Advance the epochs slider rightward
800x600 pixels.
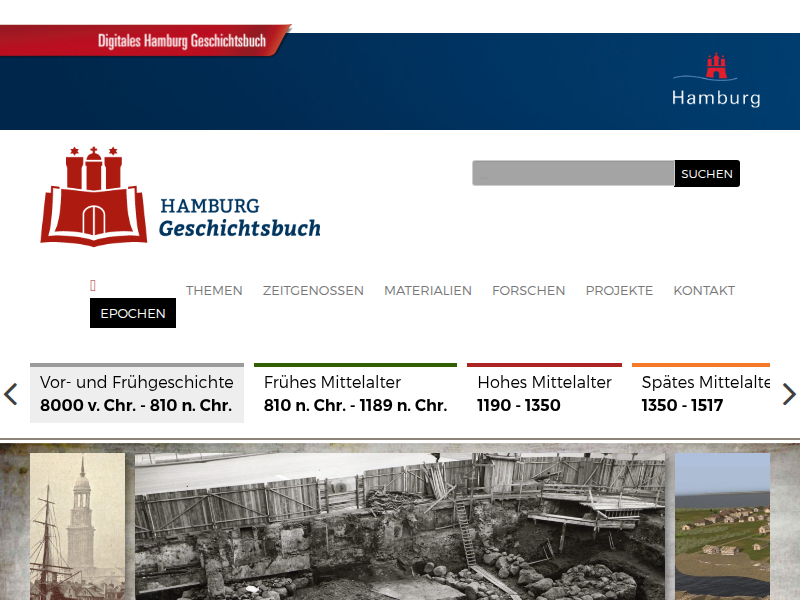pos(789,394)
